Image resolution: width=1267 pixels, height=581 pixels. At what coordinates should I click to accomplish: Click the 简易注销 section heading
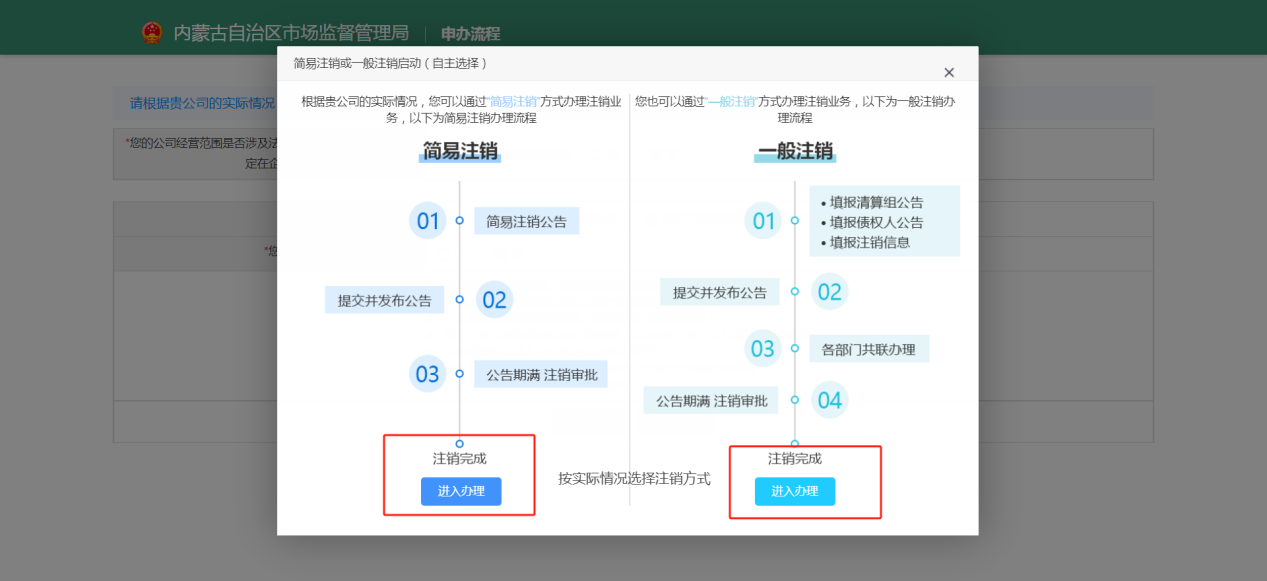click(460, 152)
